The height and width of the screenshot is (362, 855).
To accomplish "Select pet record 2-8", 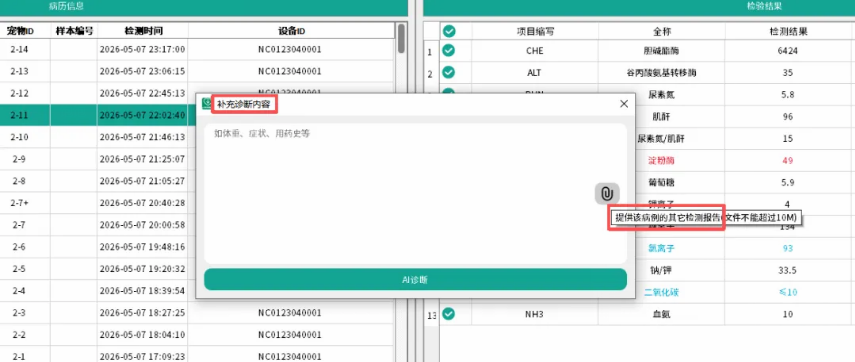I will (x=20, y=181).
